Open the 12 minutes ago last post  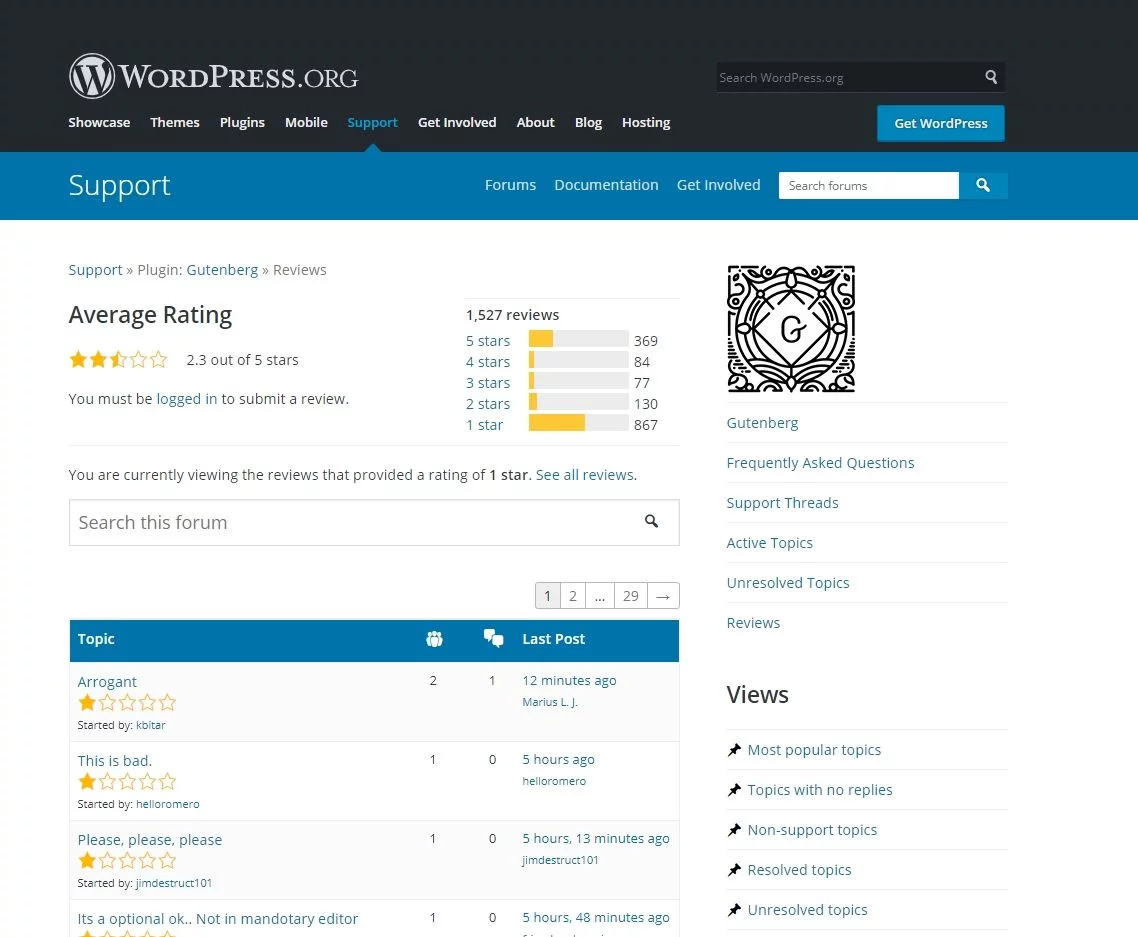[x=569, y=680]
